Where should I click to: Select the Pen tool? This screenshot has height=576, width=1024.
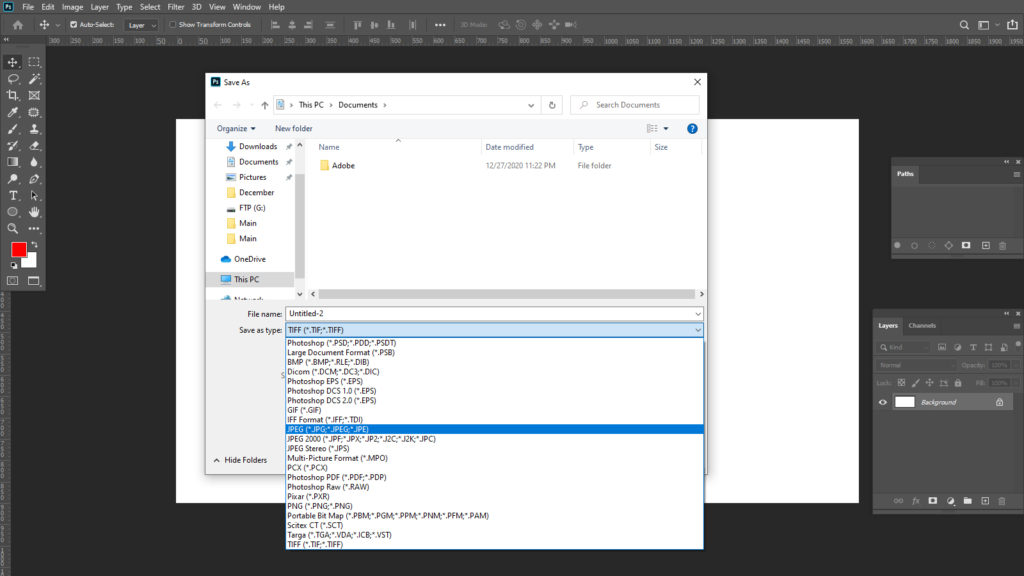coord(34,178)
